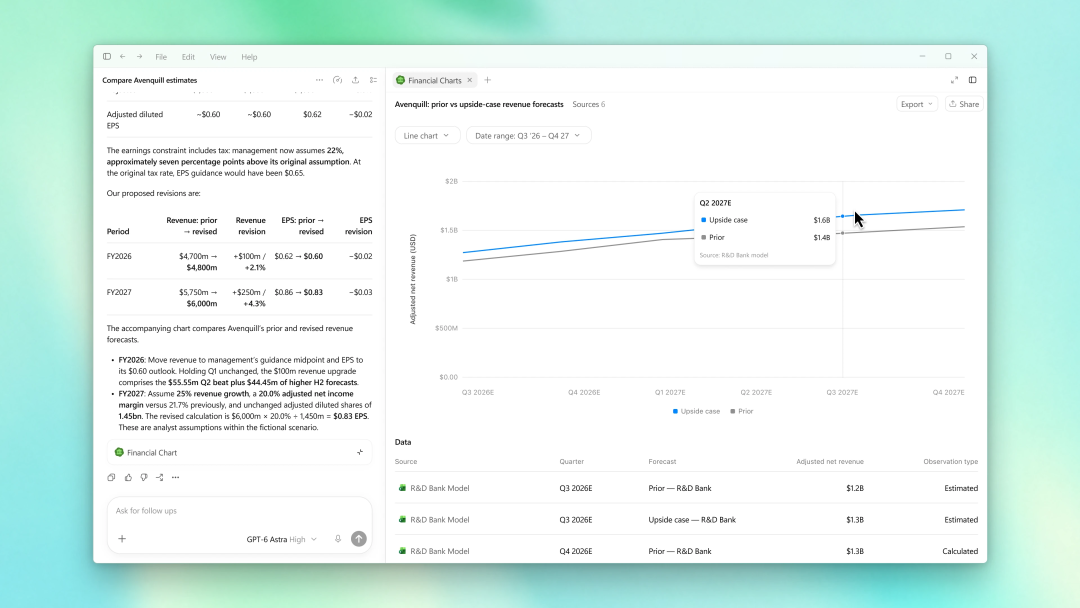
Task: Click the upload/share icon in chat header
Action: tap(355, 80)
